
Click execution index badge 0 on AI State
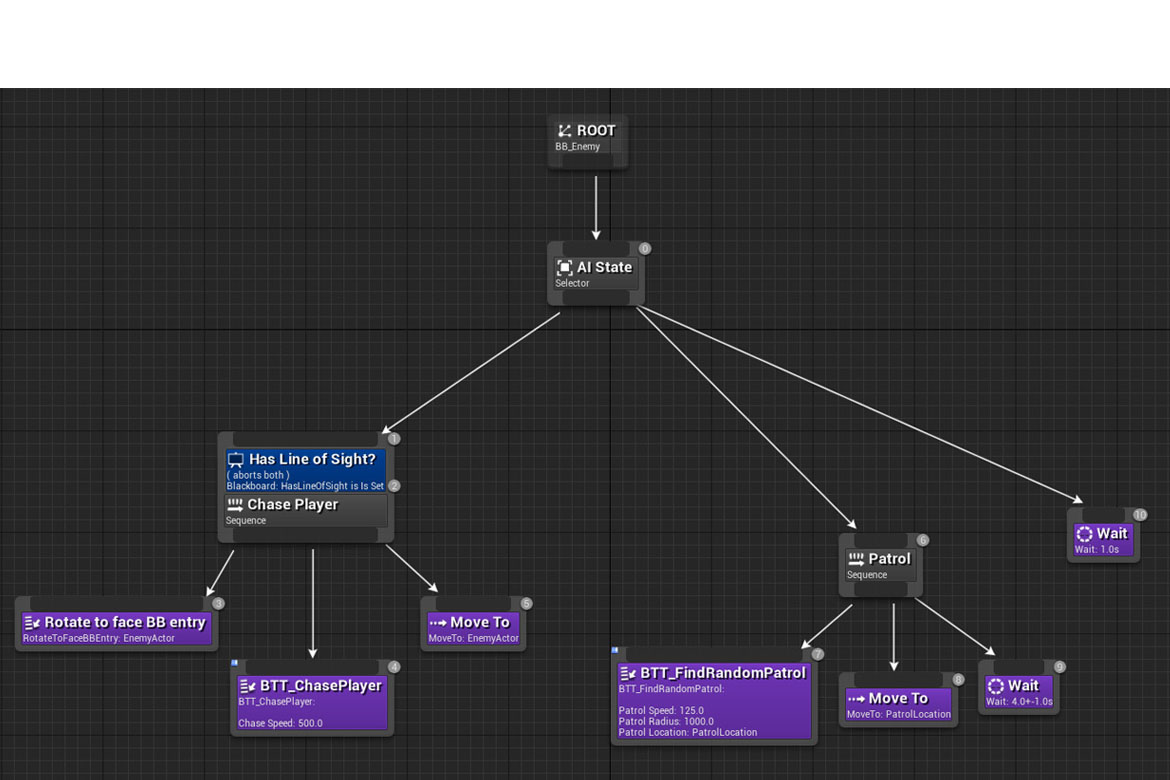[644, 249]
